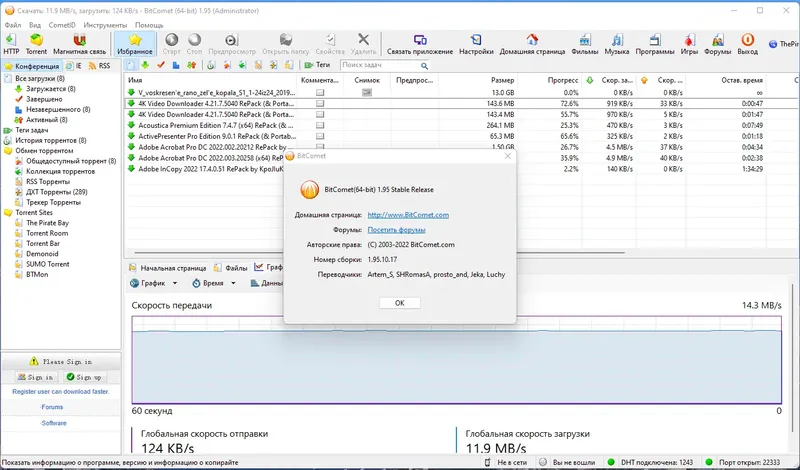Click the Sign in button

point(35,377)
